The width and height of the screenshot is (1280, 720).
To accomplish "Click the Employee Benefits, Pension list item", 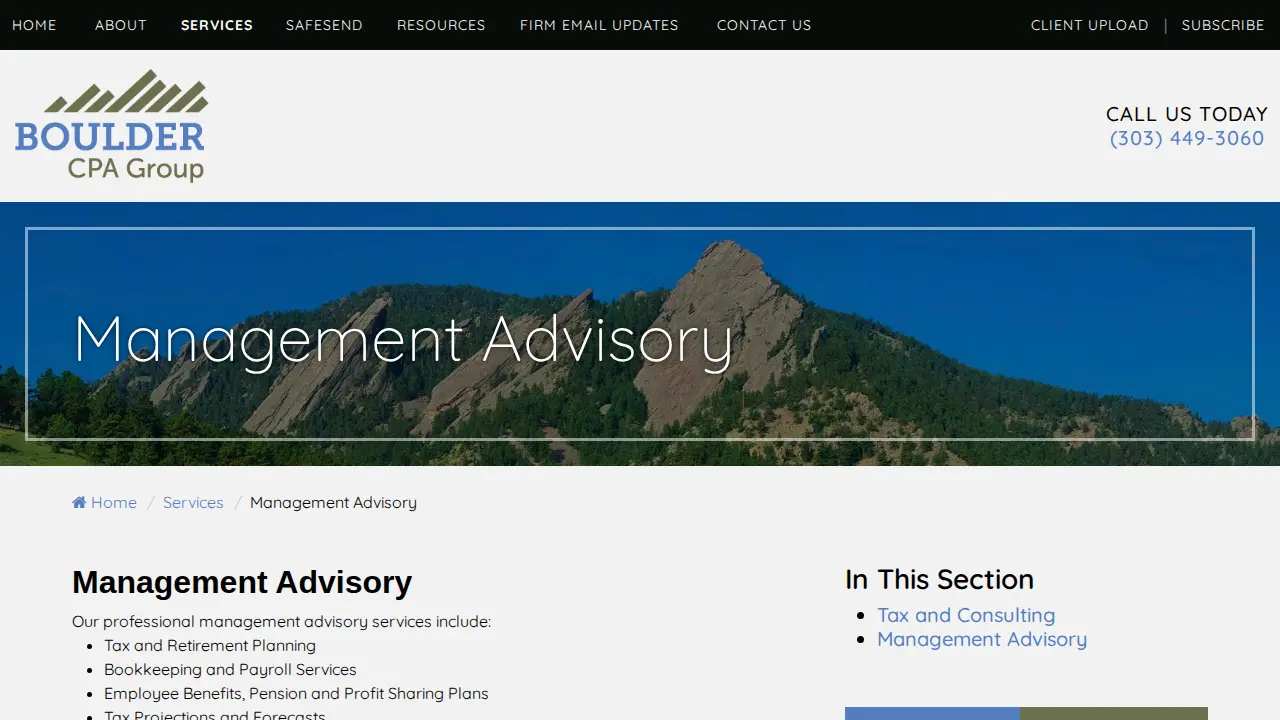I will [296, 694].
